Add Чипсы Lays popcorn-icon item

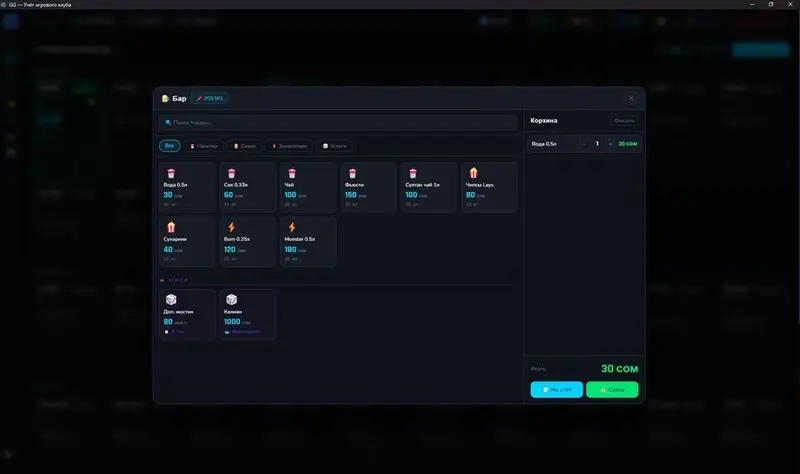(x=489, y=187)
